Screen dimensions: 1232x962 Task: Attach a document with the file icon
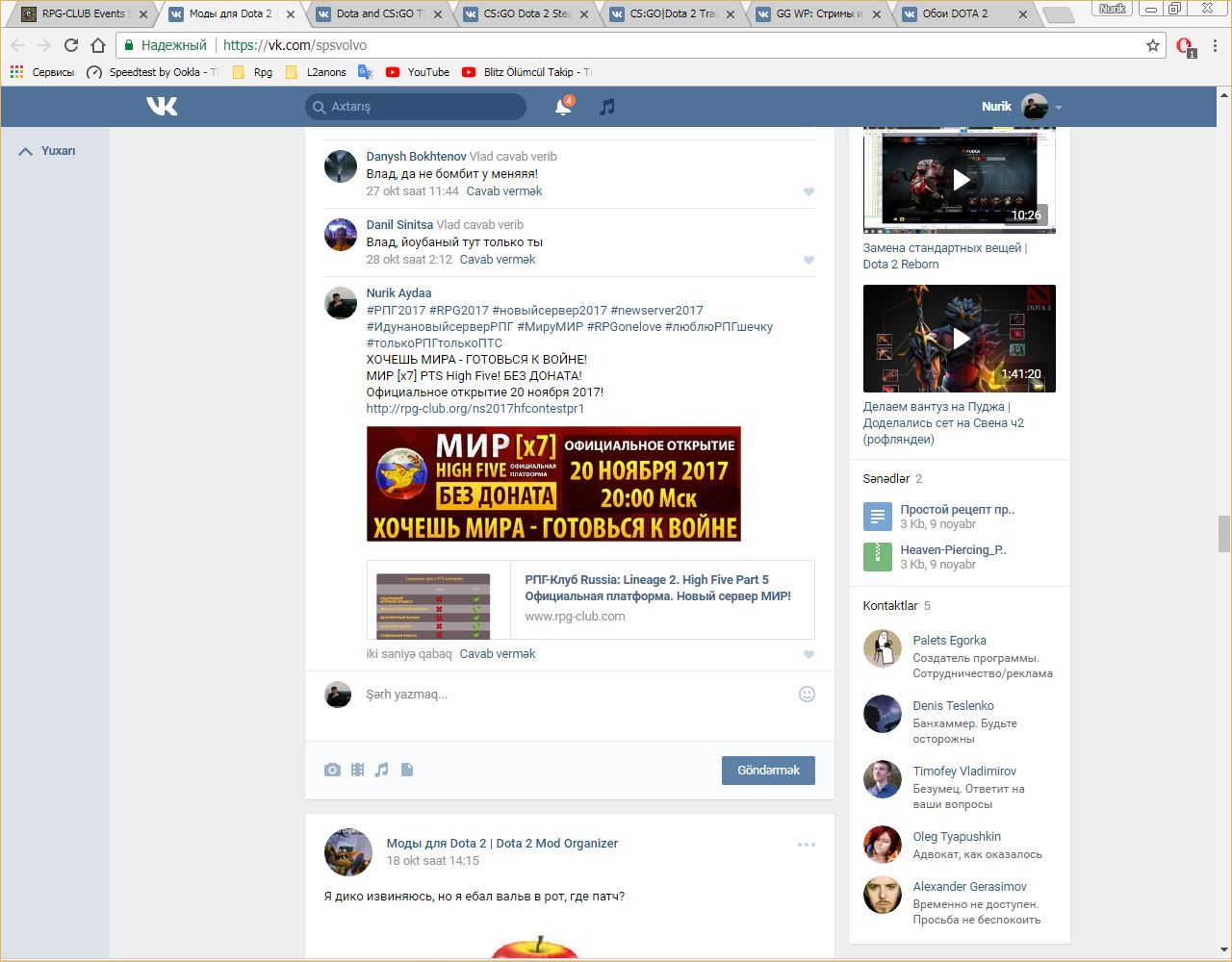(x=407, y=770)
